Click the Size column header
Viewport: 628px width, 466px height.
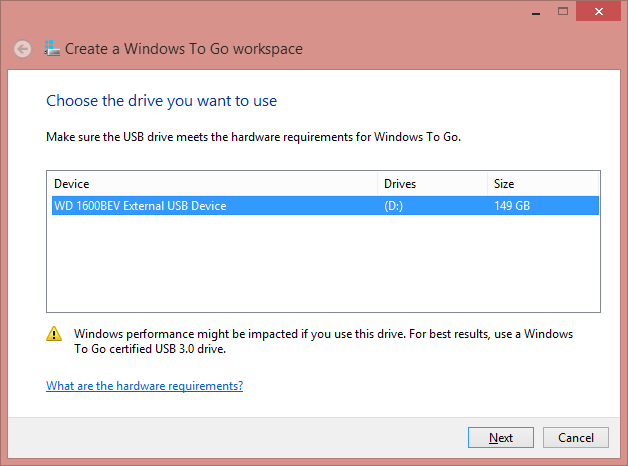coord(543,184)
